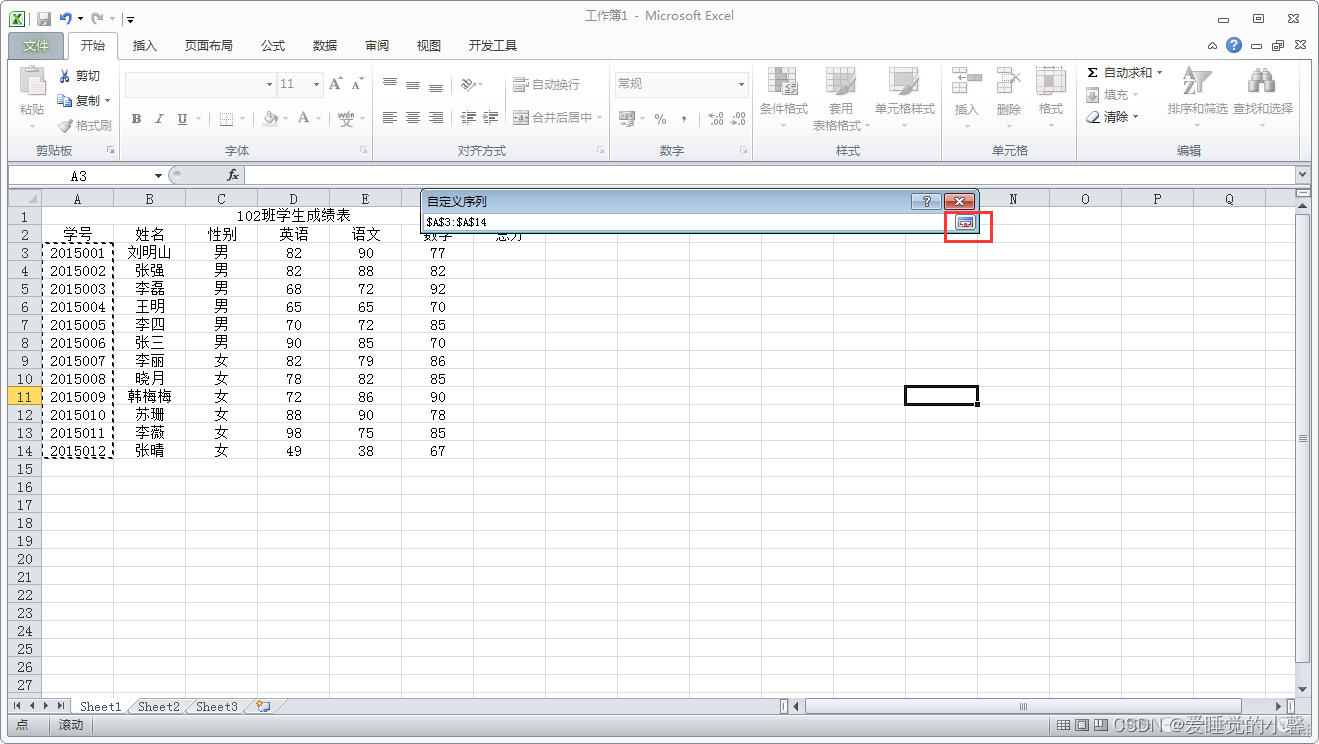The width and height of the screenshot is (1319, 744).
Task: Click the horizontal scrollbar right arrow
Action: (x=1279, y=707)
